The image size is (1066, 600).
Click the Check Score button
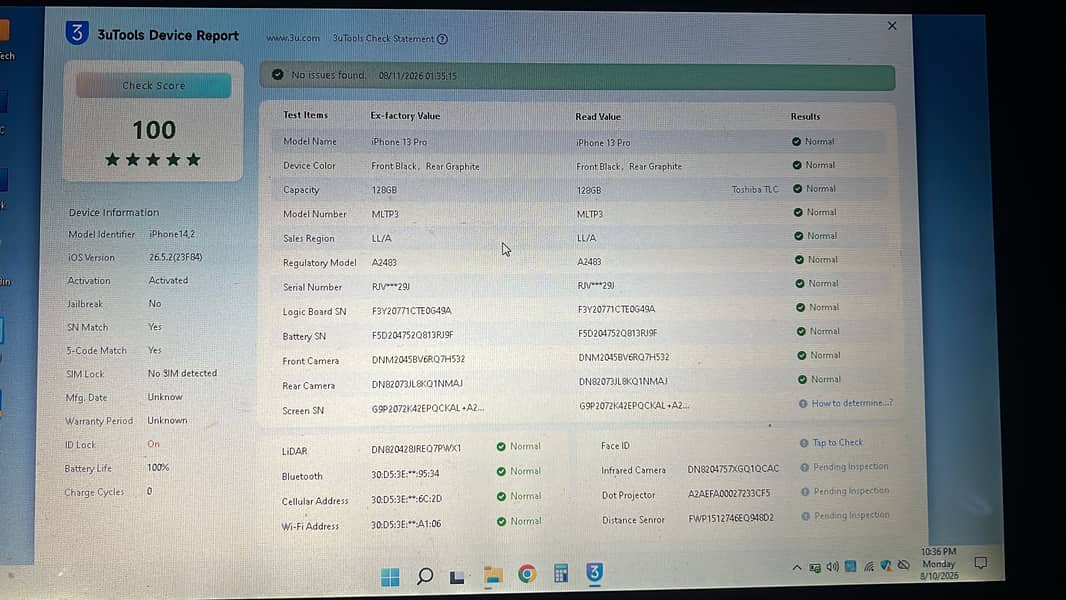154,86
